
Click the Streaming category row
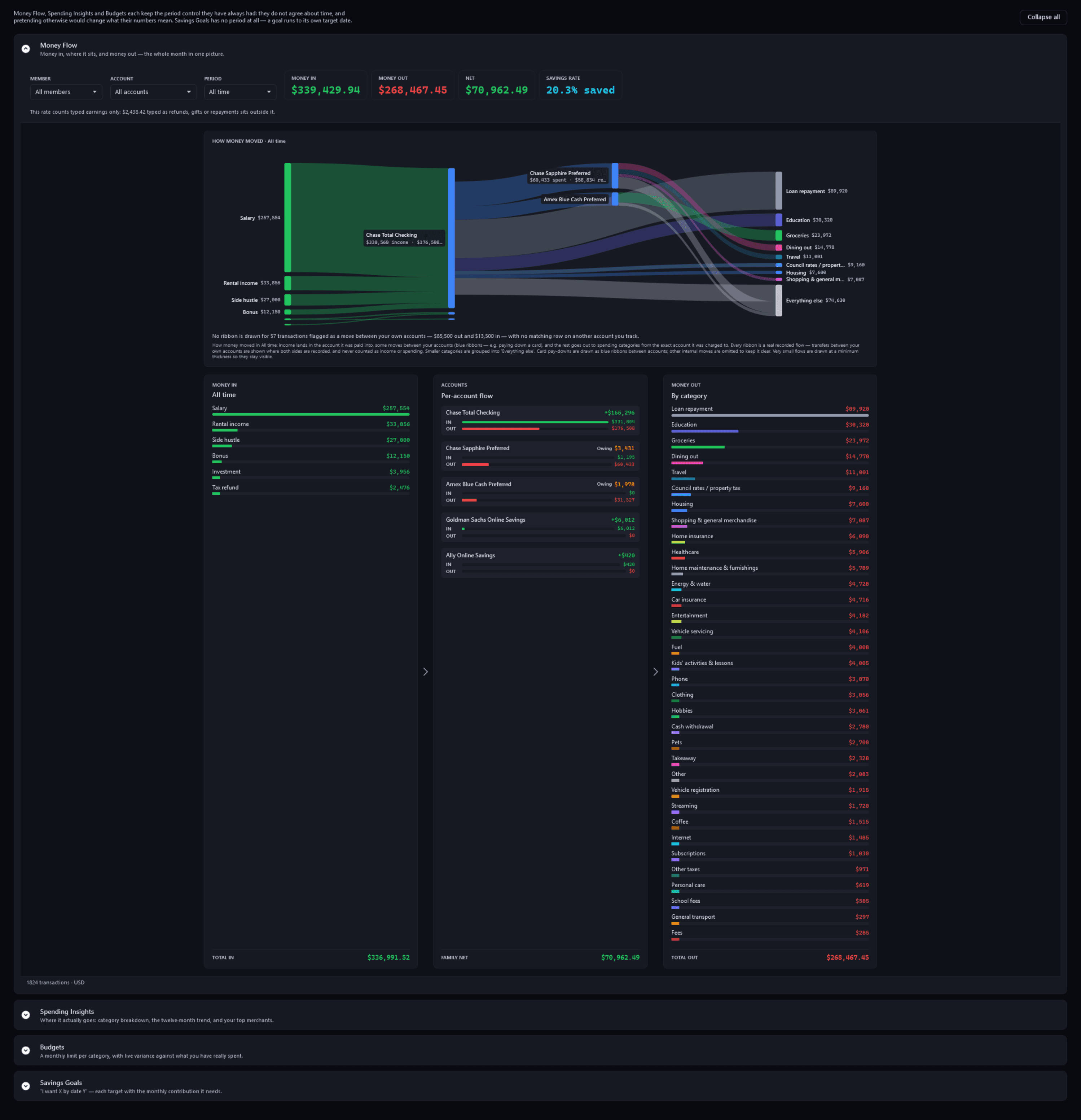(770, 808)
